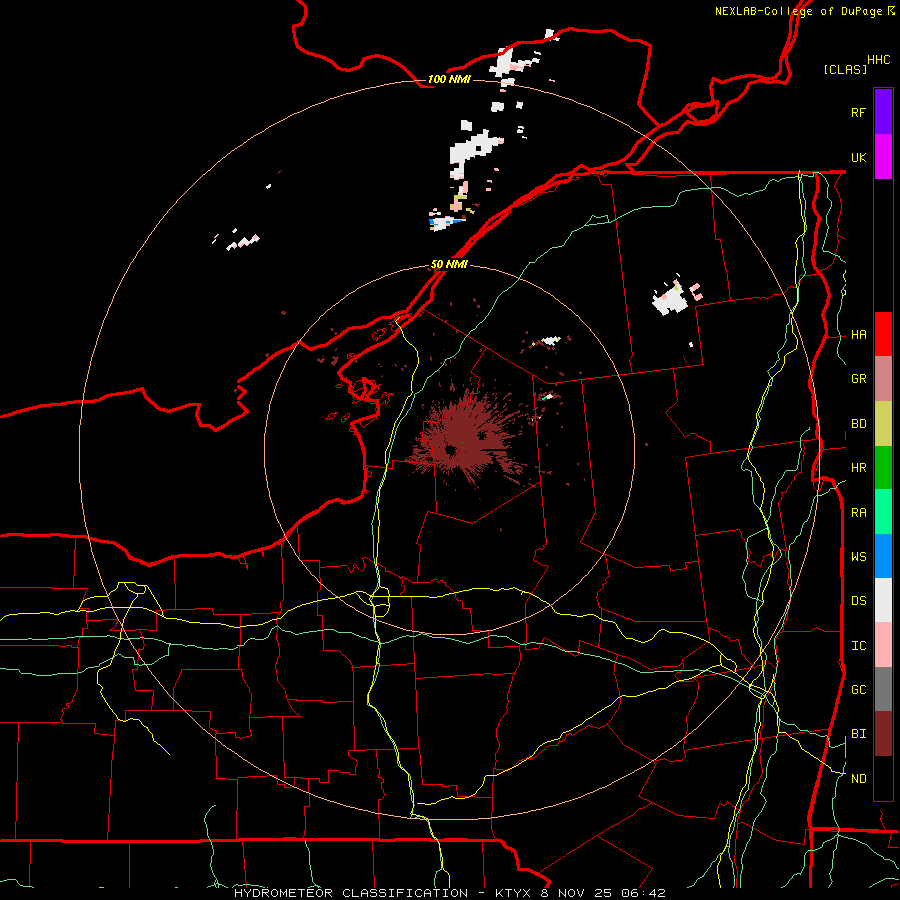Viewport: 900px width, 900px height.
Task: Click the RF legend label
Action: (858, 112)
